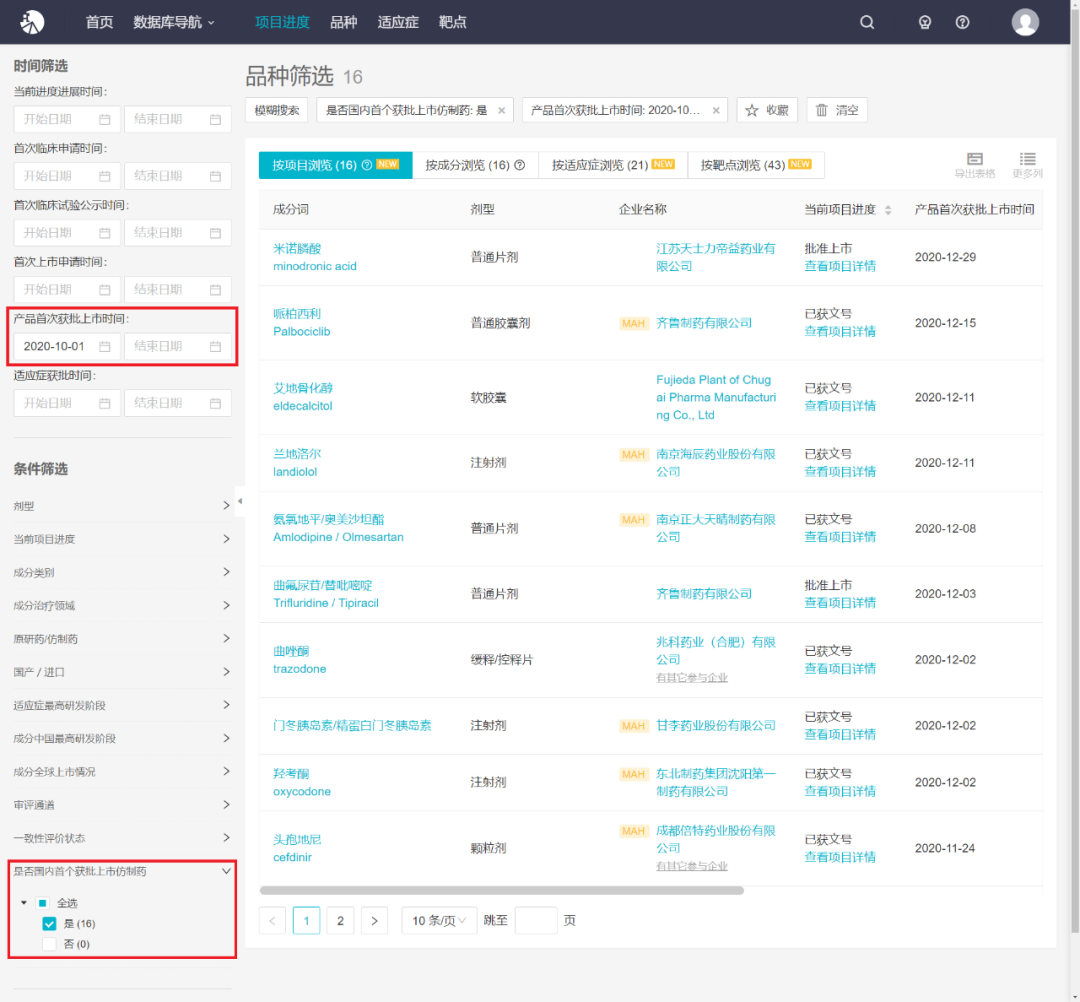
Task: Open the 项目进度 navigation item
Action: (282, 22)
